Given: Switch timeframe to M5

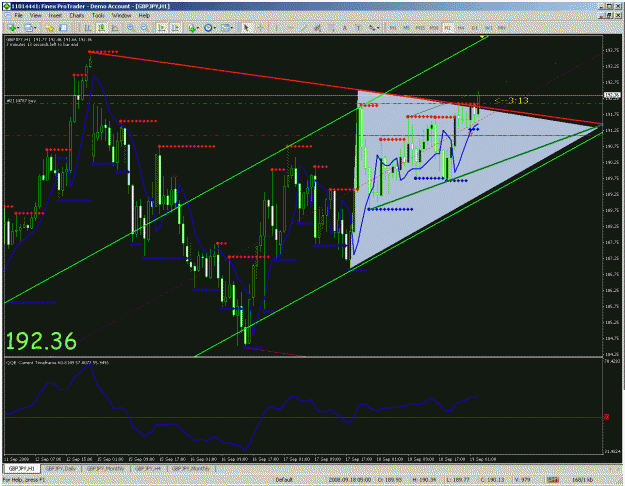Looking at the screenshot, I should (x=406, y=28).
